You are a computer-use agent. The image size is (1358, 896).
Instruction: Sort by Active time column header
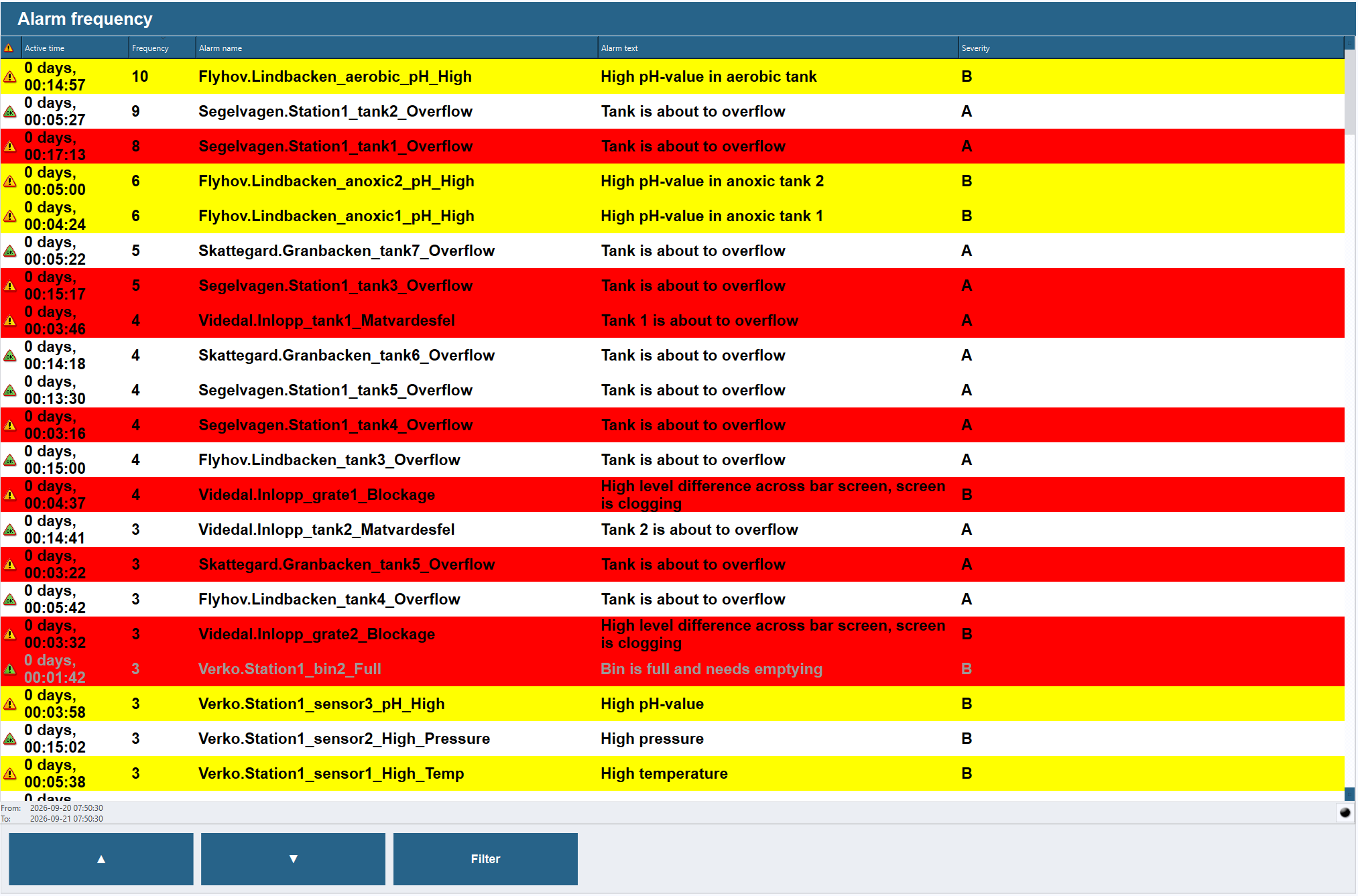[74, 48]
